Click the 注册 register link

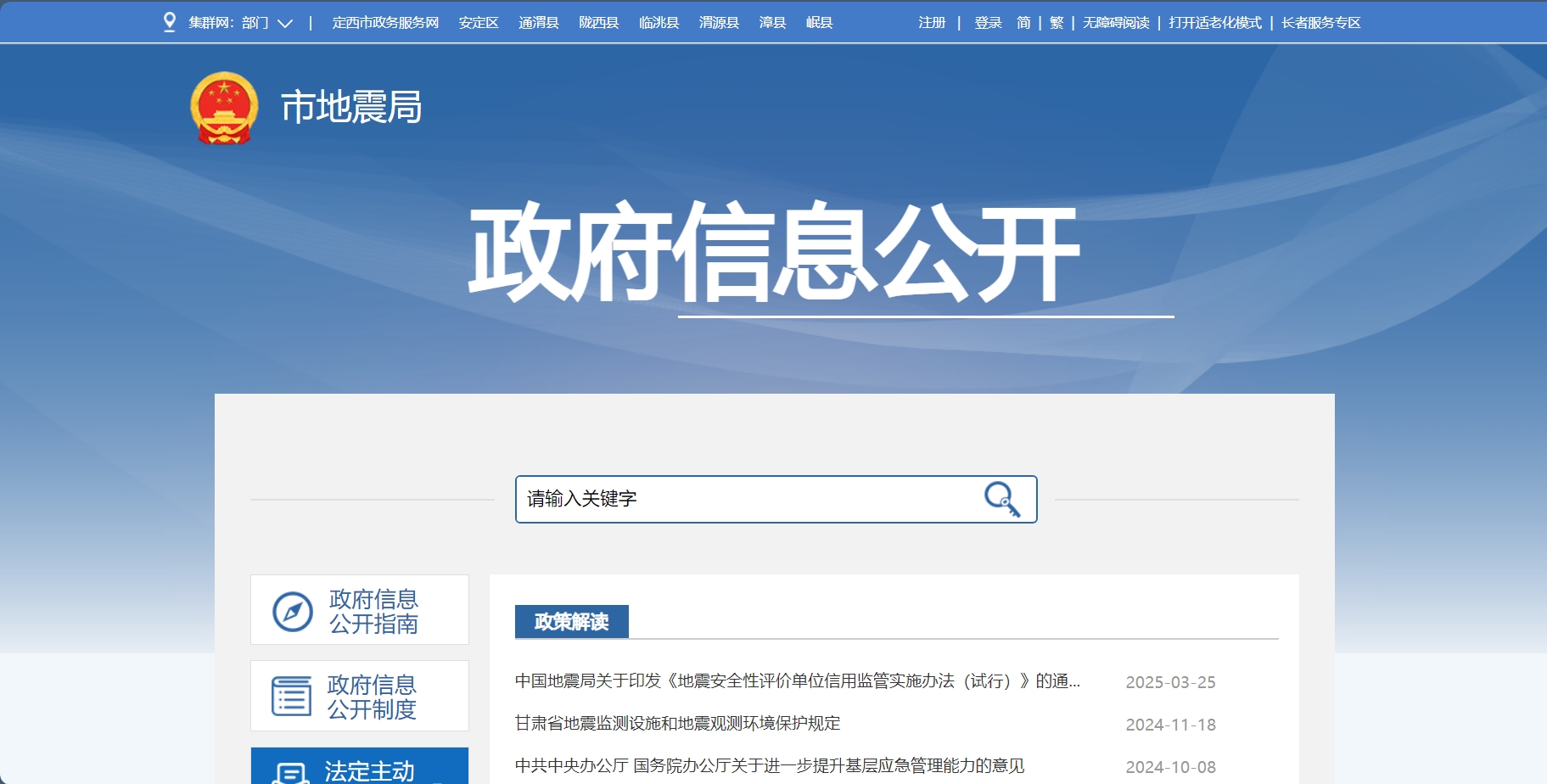(932, 23)
